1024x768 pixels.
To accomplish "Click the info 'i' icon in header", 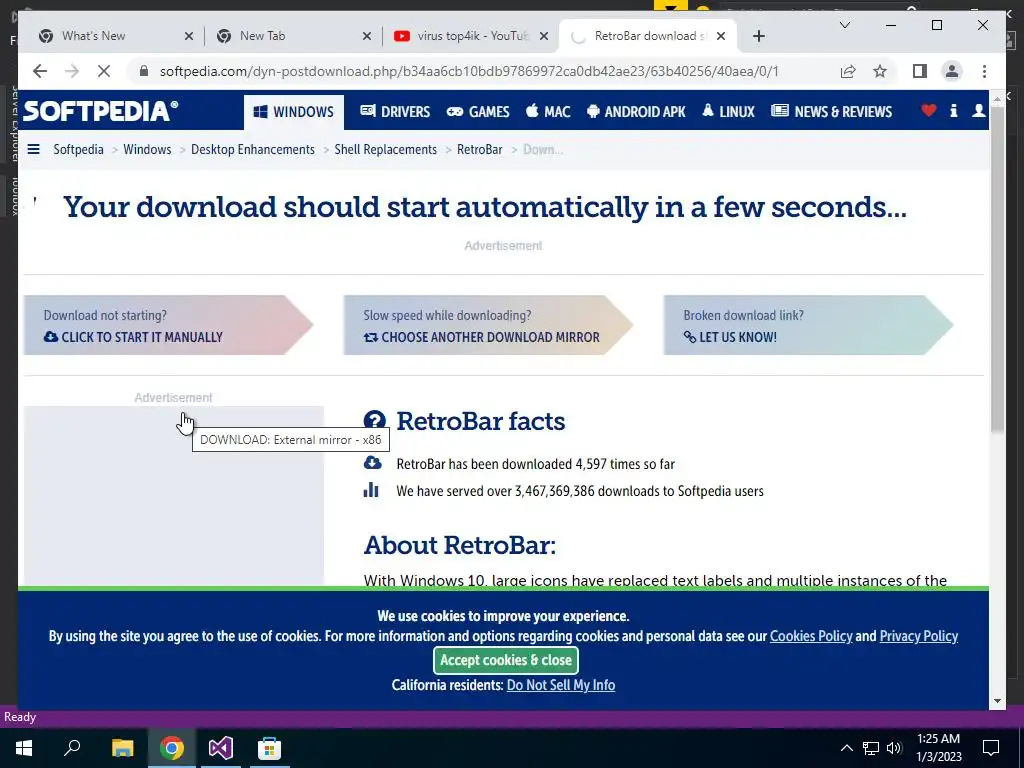I will pyautogui.click(x=953, y=110).
